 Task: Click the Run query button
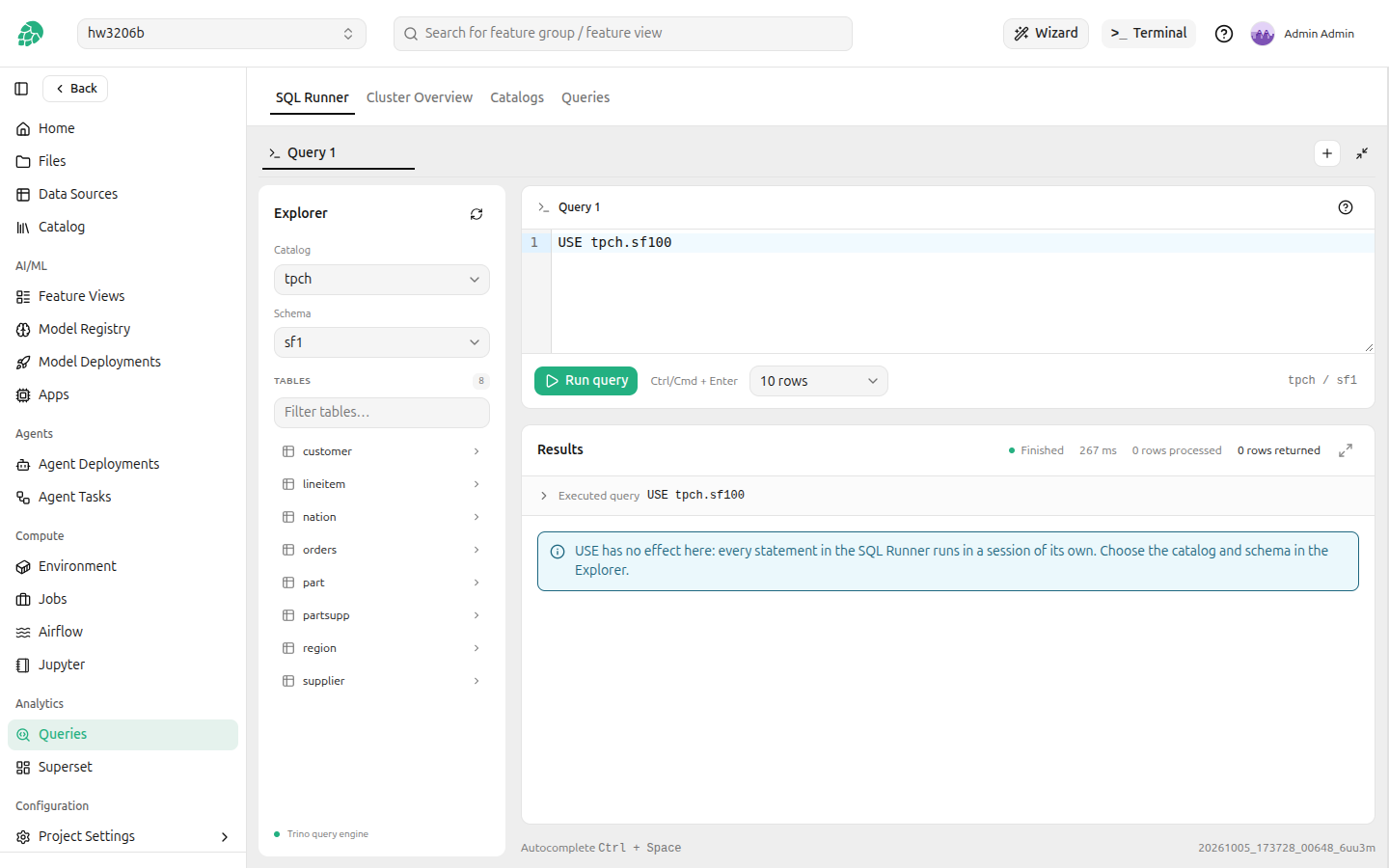point(586,381)
